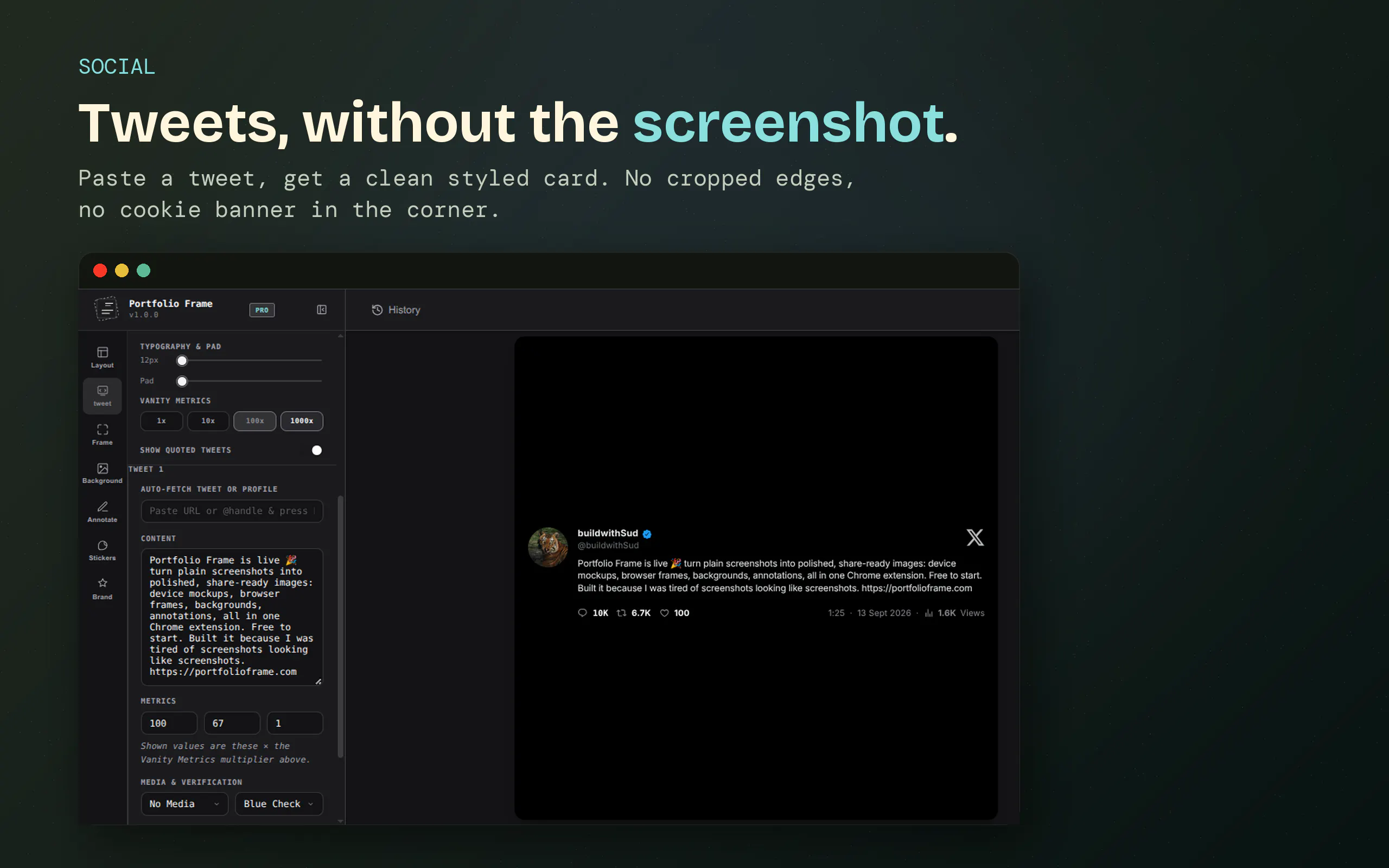The image size is (1389, 868).
Task: Click the reply bubble icon on tweet
Action: tap(582, 613)
